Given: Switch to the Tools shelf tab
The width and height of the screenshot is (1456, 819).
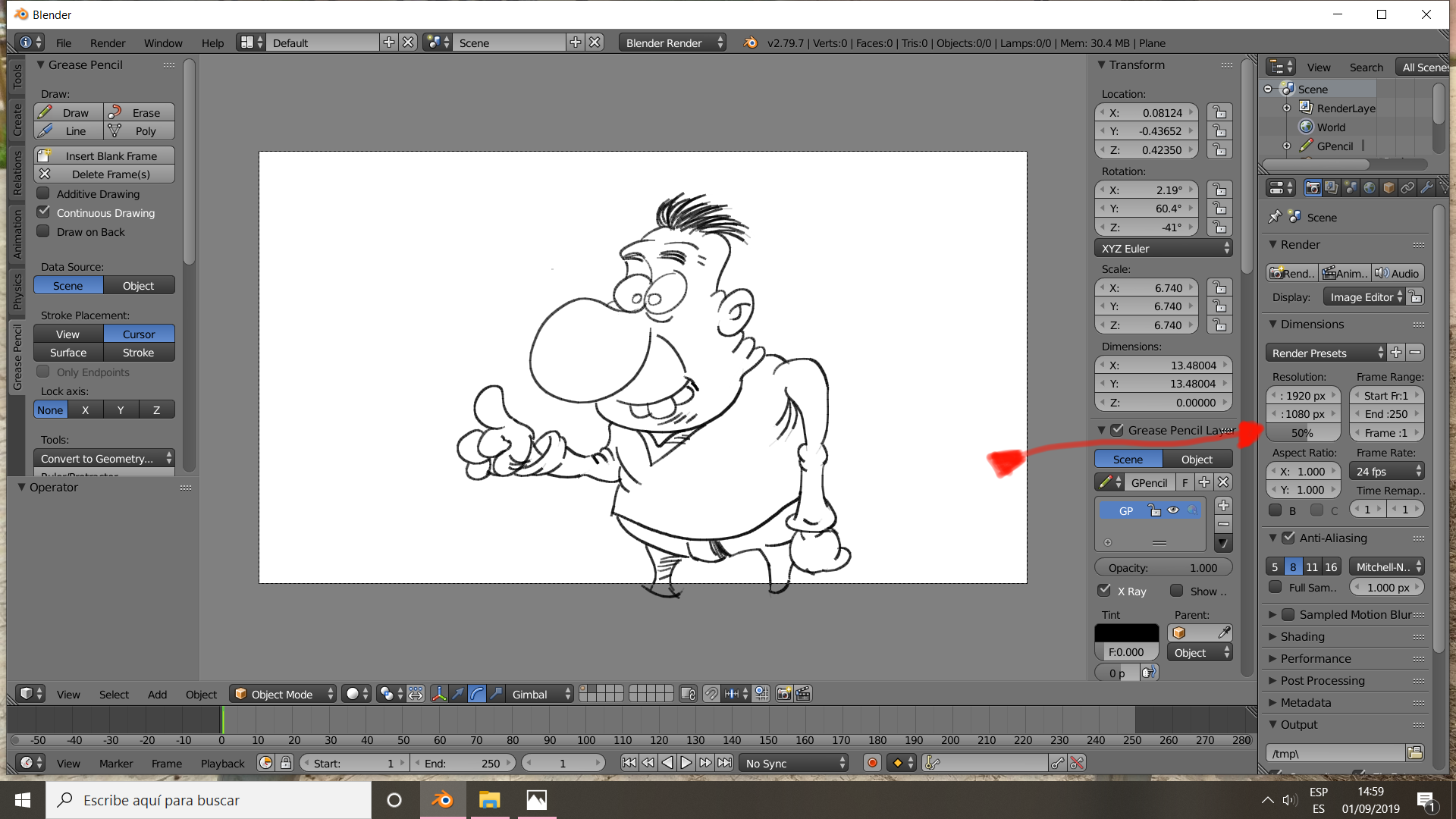Looking at the screenshot, I should tap(17, 77).
